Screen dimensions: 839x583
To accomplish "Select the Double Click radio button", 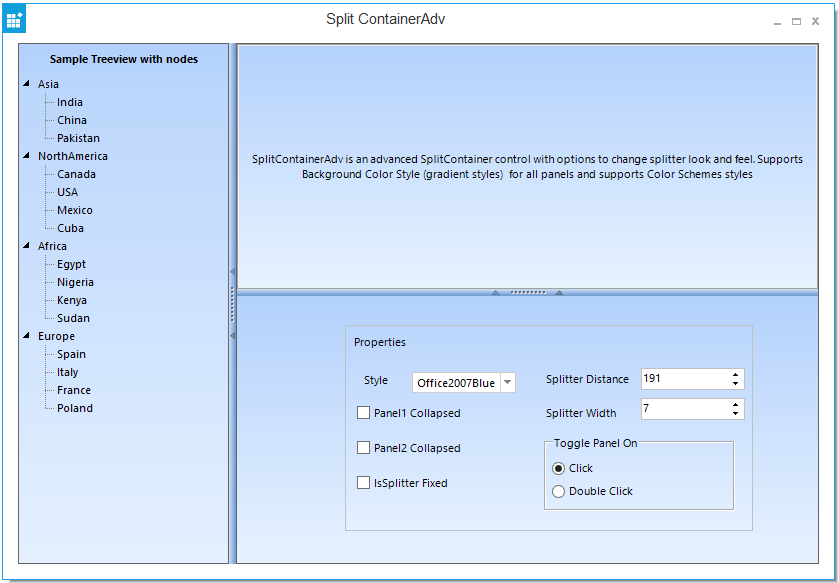I will point(559,491).
